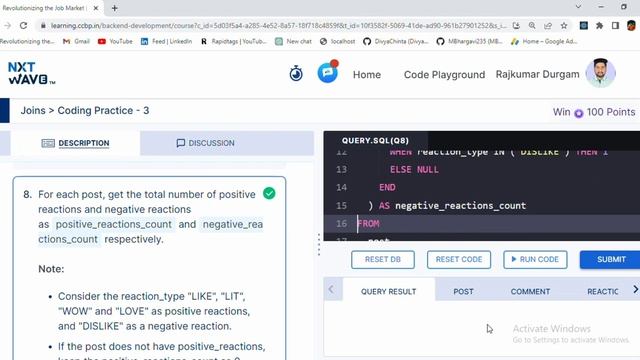The width and height of the screenshot is (640, 360).
Task: Bookmark this page with the star icon
Action: tap(564, 25)
